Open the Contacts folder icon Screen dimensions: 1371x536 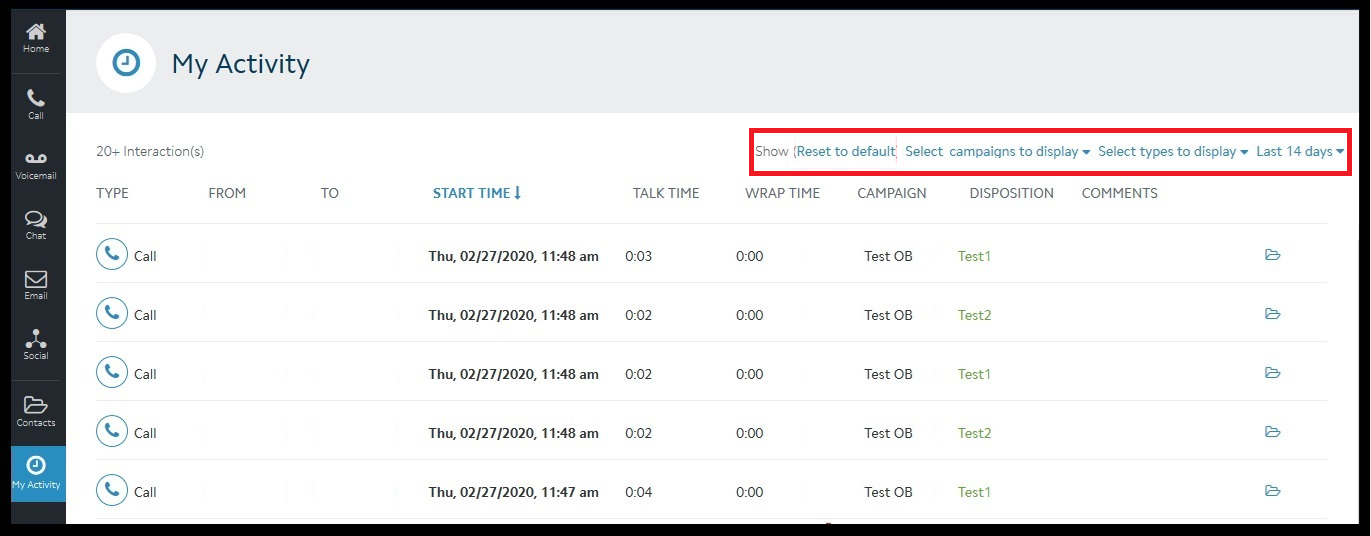click(x=36, y=411)
